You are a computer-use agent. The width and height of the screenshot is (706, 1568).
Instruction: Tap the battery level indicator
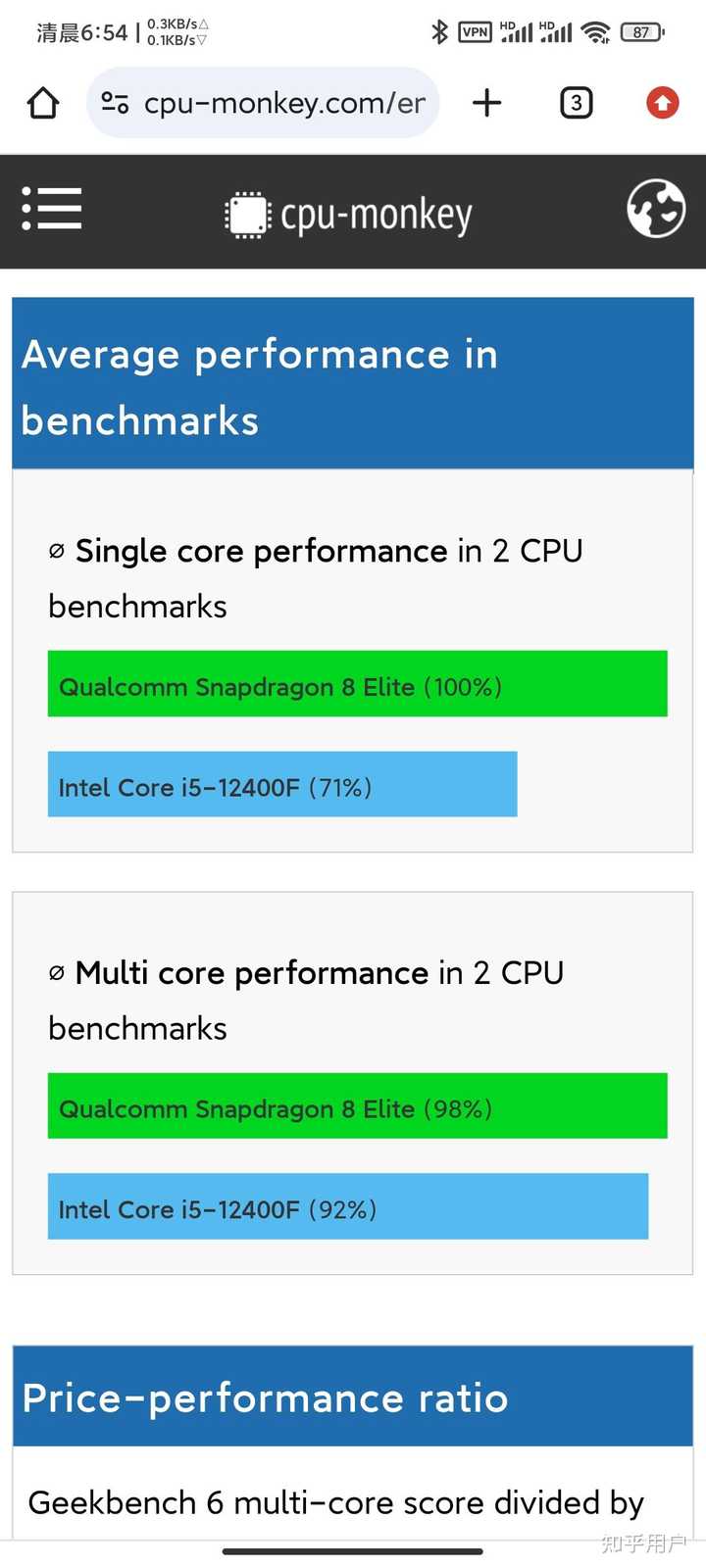(x=642, y=32)
